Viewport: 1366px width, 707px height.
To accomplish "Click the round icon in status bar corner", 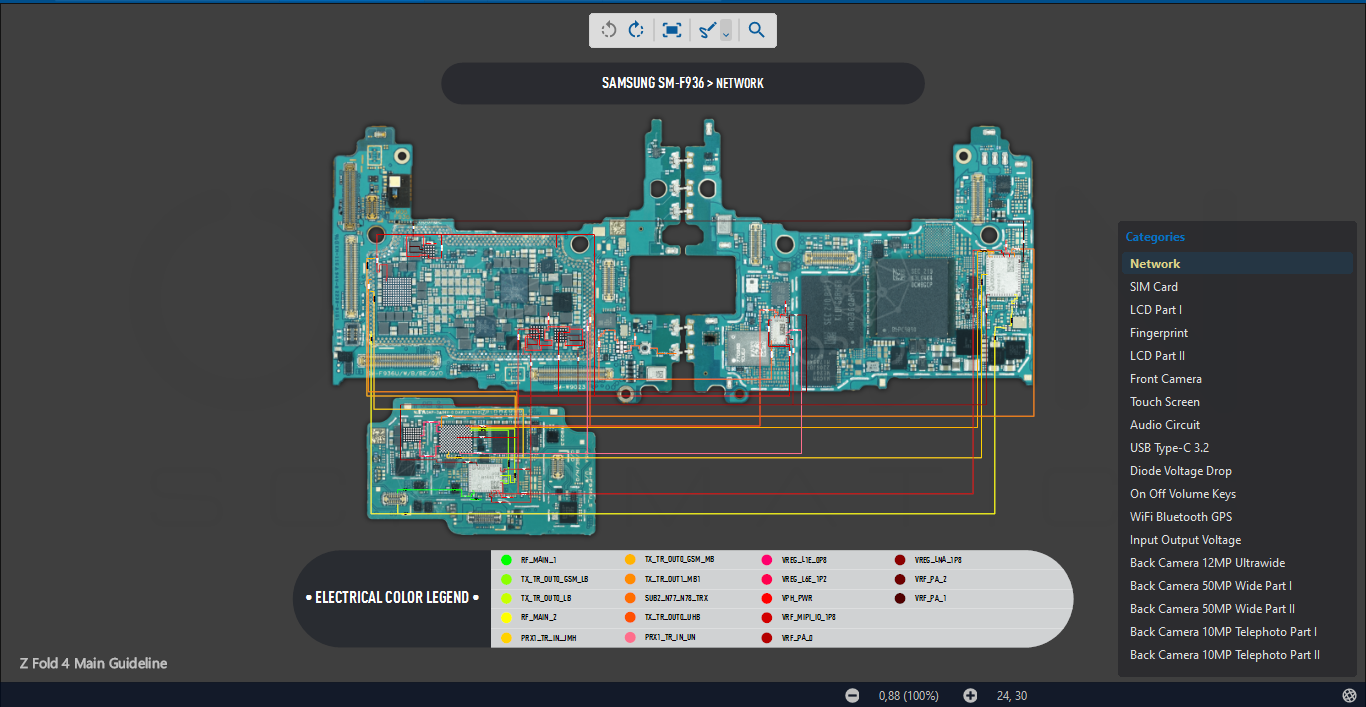I will (x=1350, y=695).
